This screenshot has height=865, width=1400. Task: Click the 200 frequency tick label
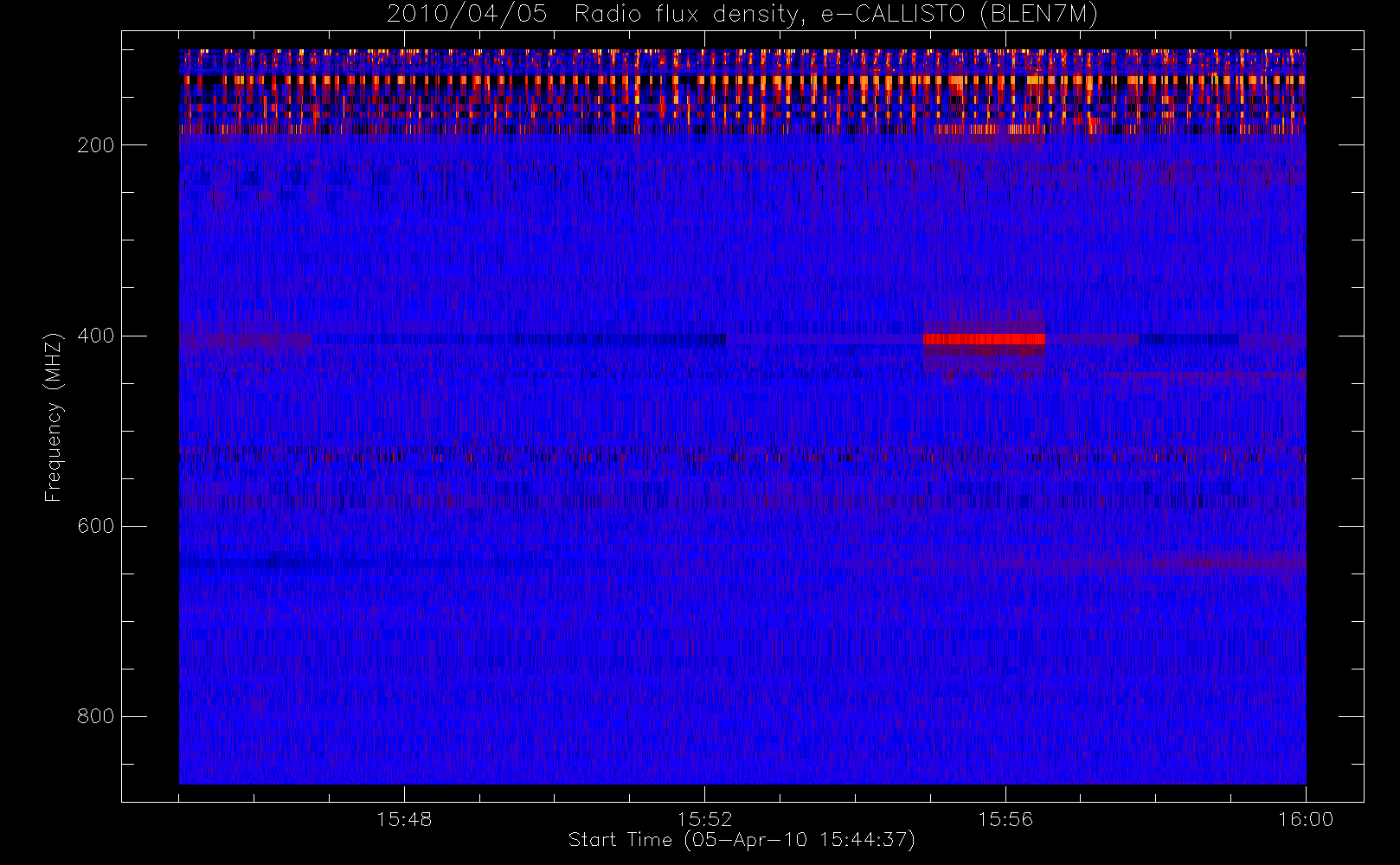point(95,145)
